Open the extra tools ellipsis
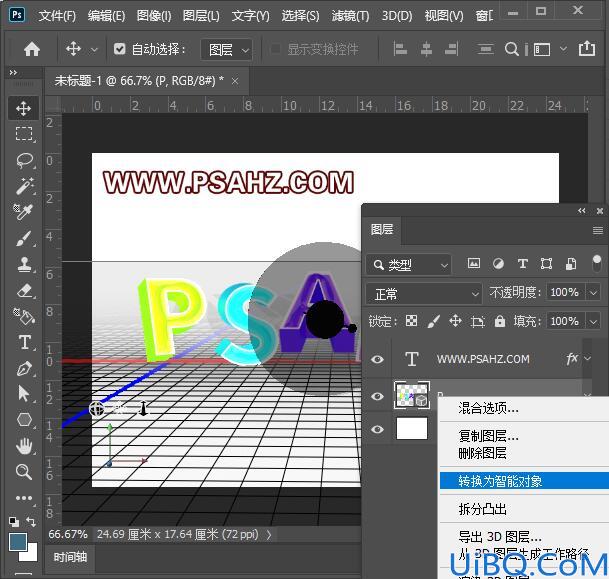 pyautogui.click(x=24, y=498)
